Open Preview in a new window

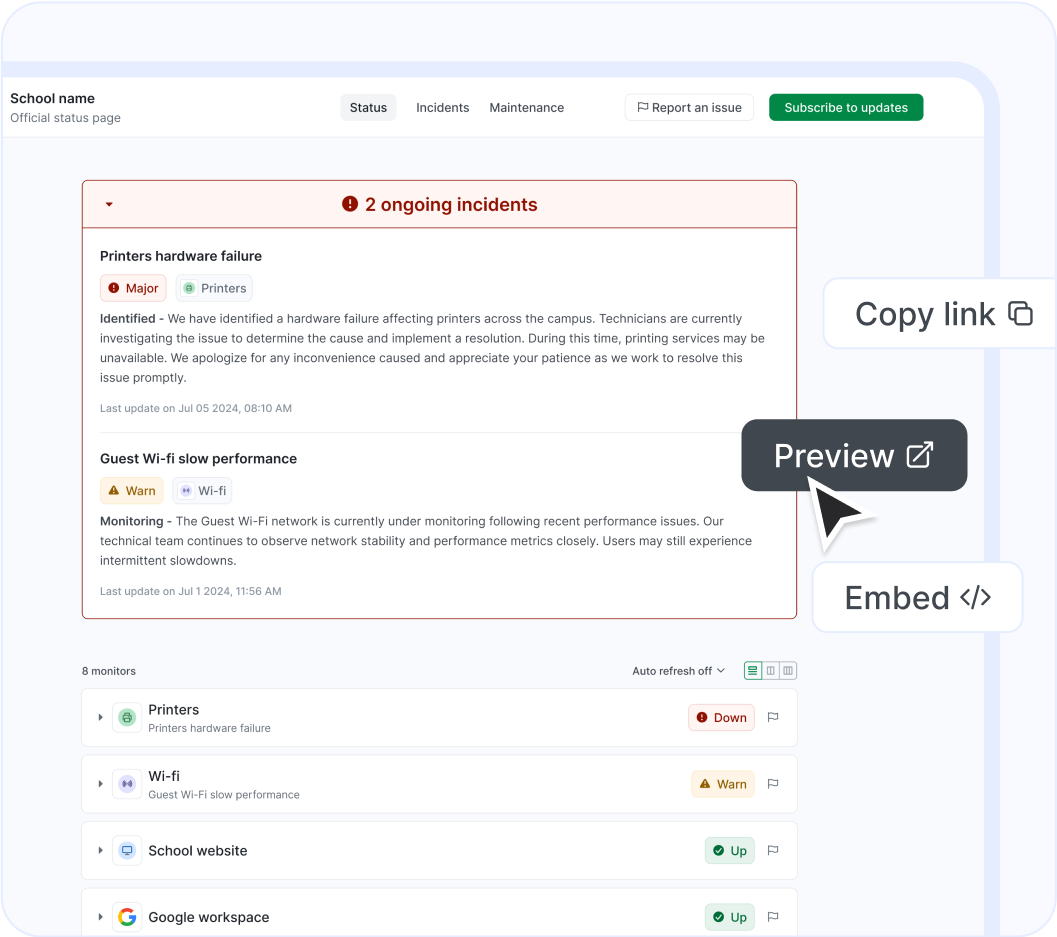853,455
